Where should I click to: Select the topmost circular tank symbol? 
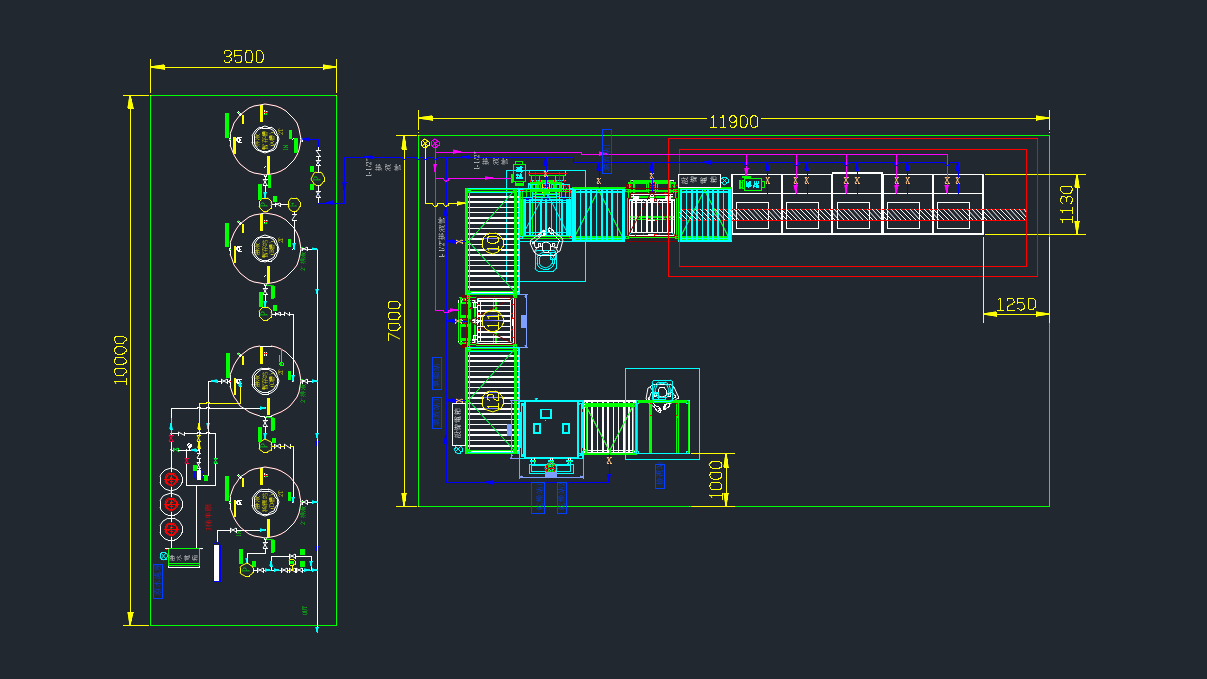(x=265, y=140)
